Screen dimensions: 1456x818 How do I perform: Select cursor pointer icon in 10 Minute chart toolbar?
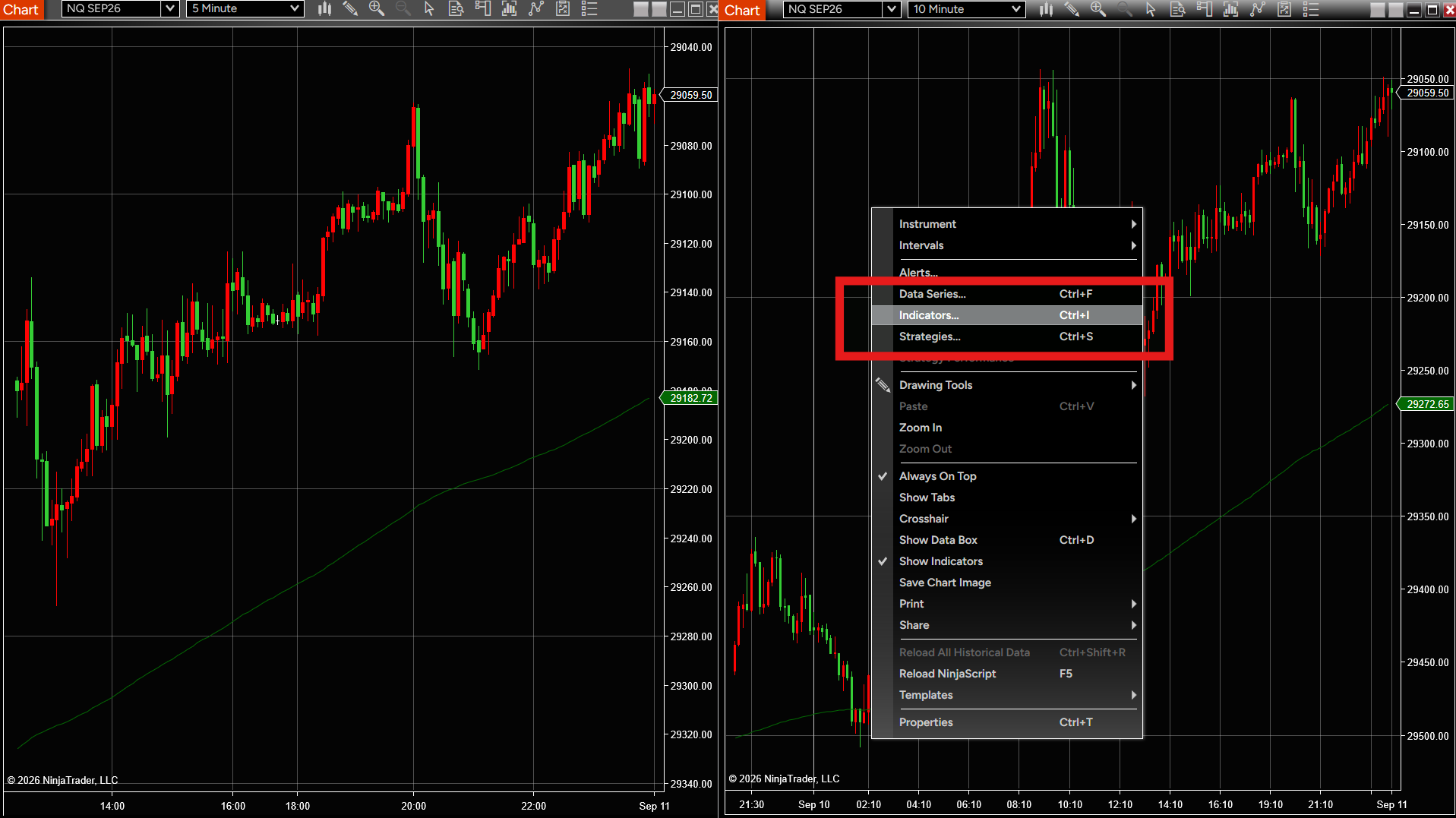1151,9
